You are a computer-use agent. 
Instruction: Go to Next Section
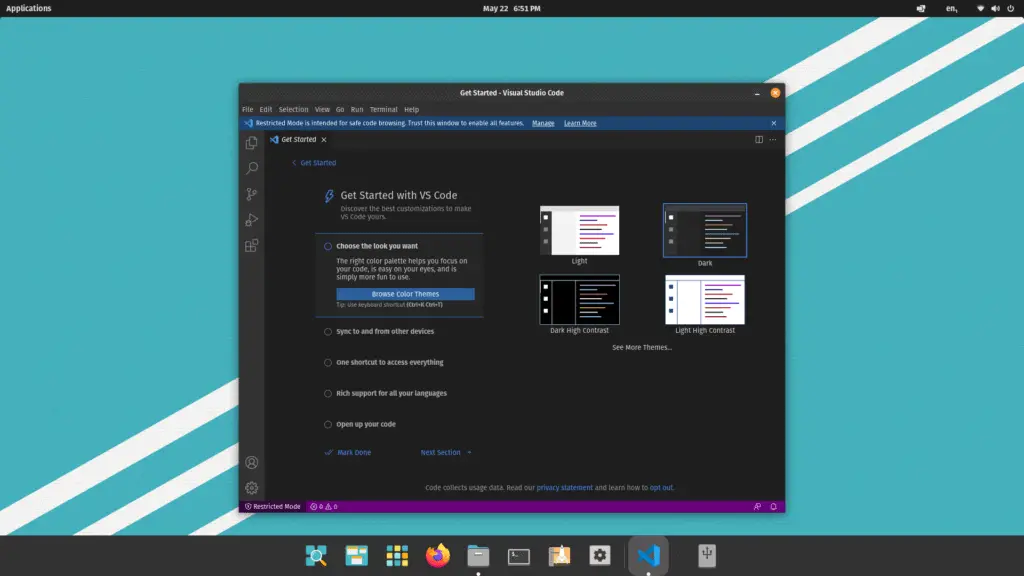pos(446,453)
